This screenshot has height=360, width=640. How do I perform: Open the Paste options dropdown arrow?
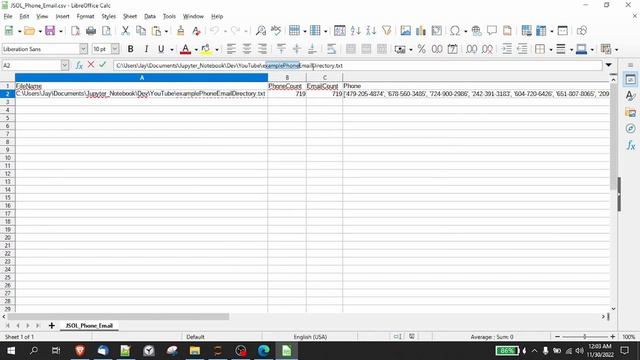point(166,31)
